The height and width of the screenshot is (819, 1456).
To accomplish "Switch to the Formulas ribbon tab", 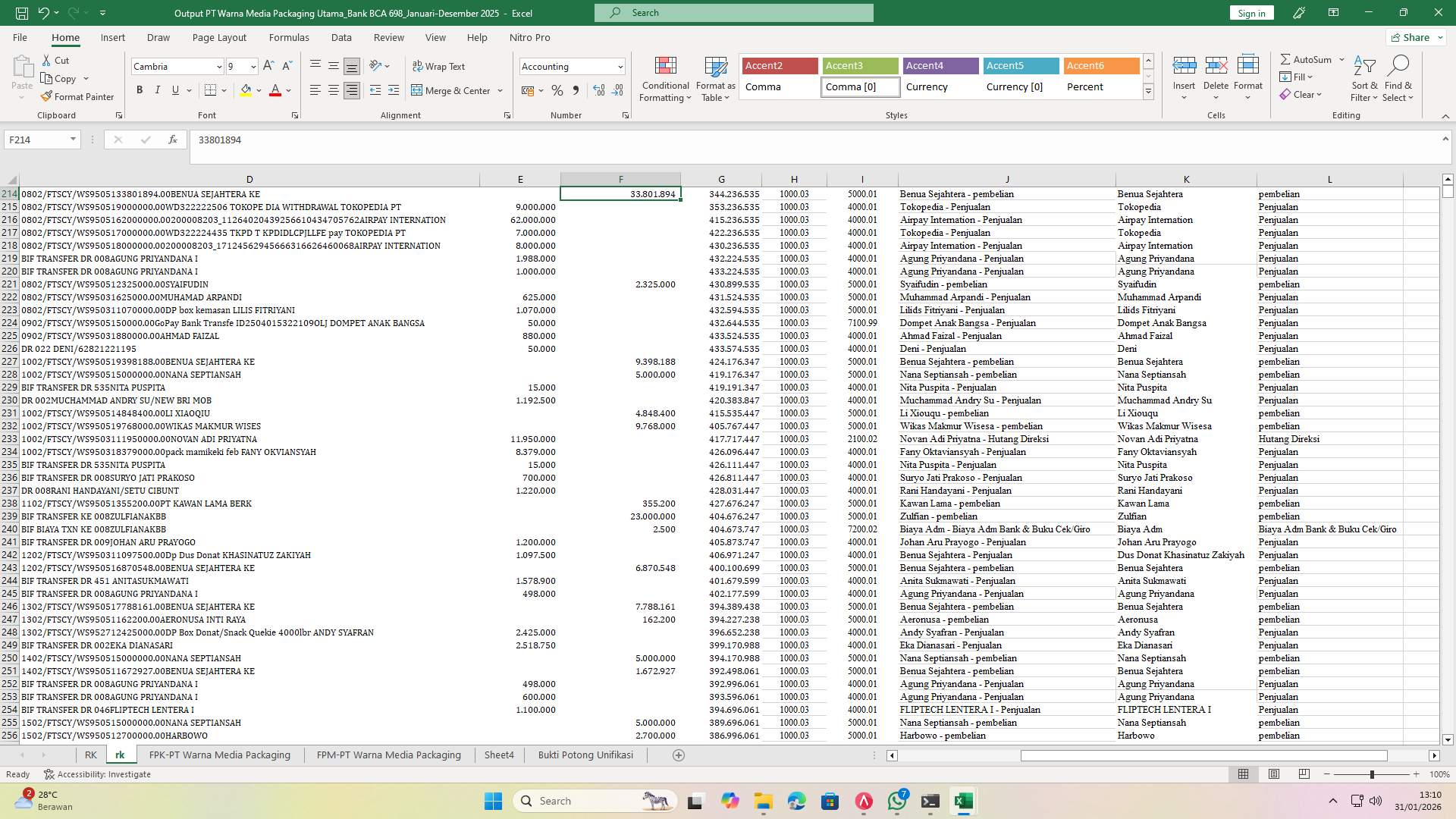I will click(x=289, y=37).
